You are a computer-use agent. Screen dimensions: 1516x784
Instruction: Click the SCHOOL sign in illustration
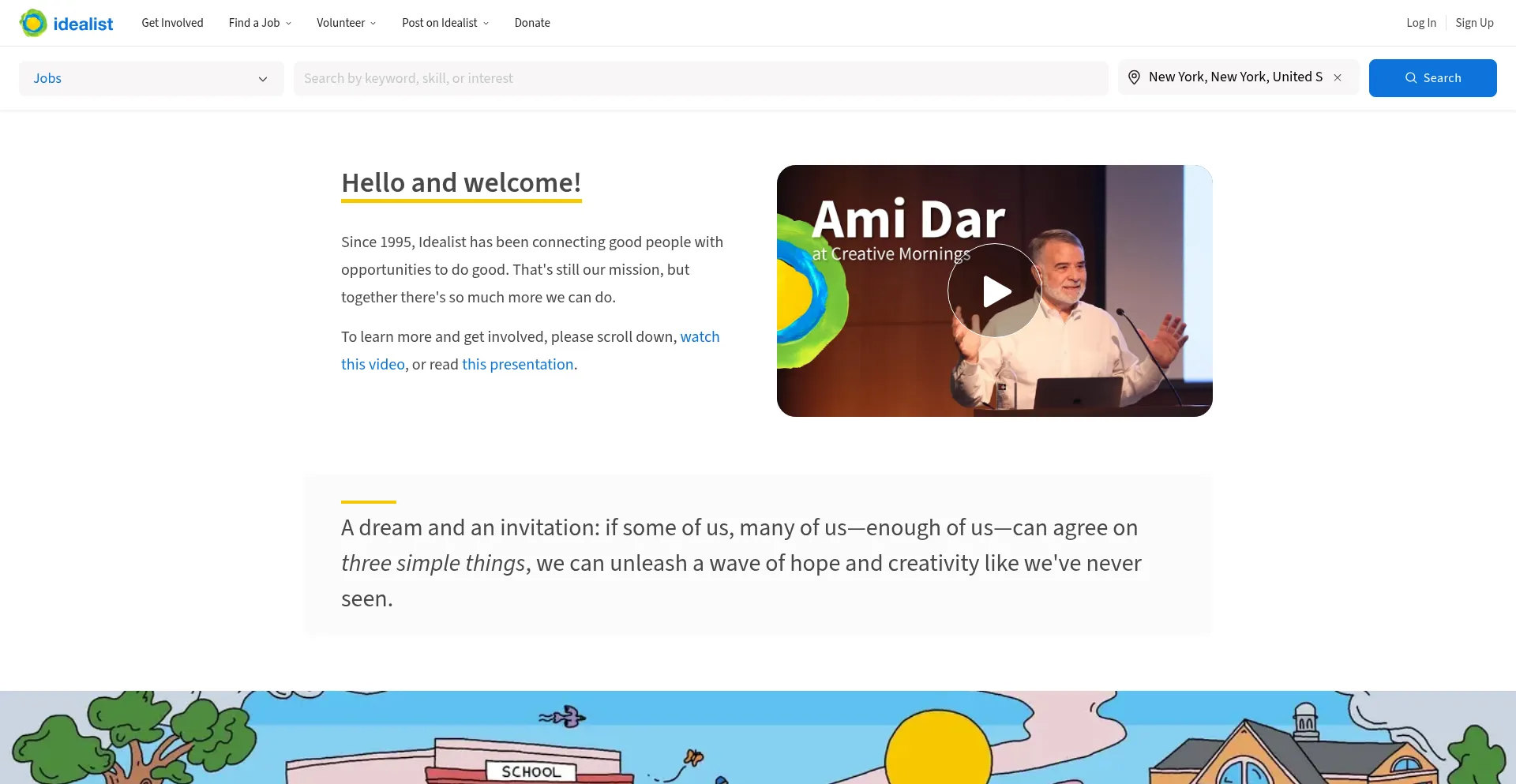click(x=531, y=771)
